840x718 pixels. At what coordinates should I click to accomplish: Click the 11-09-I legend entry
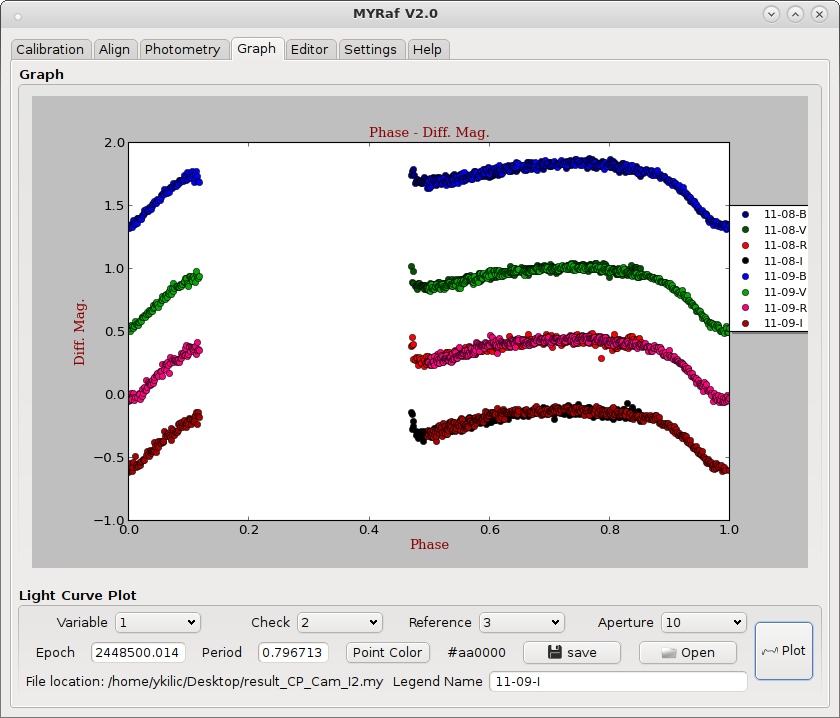coord(774,323)
